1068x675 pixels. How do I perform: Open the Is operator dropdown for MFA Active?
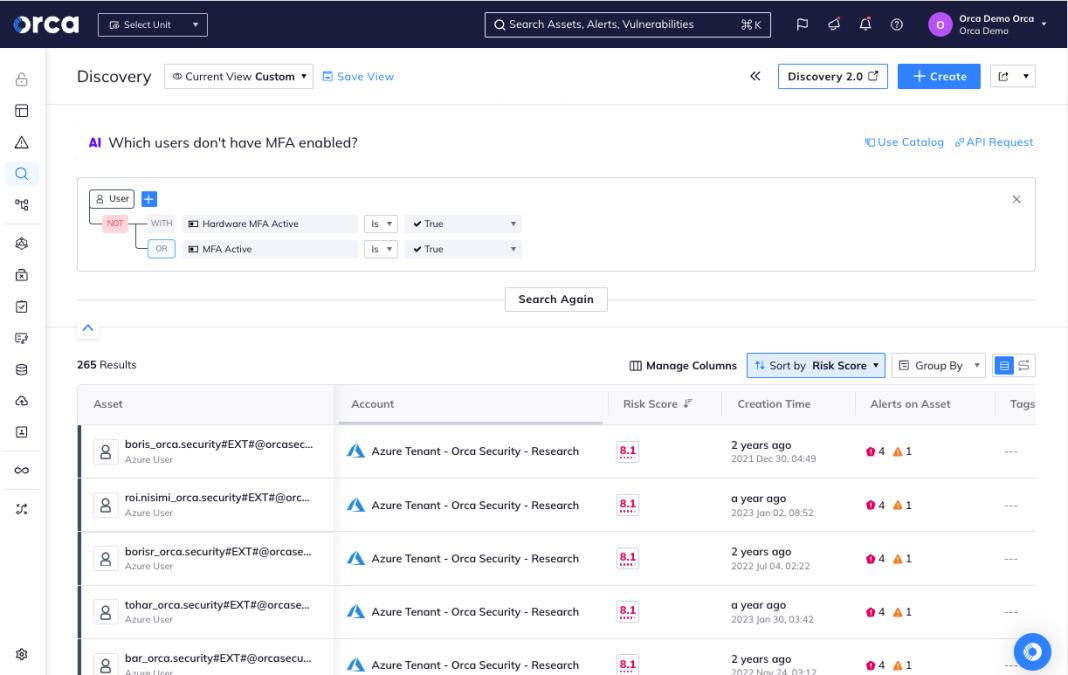click(x=381, y=249)
